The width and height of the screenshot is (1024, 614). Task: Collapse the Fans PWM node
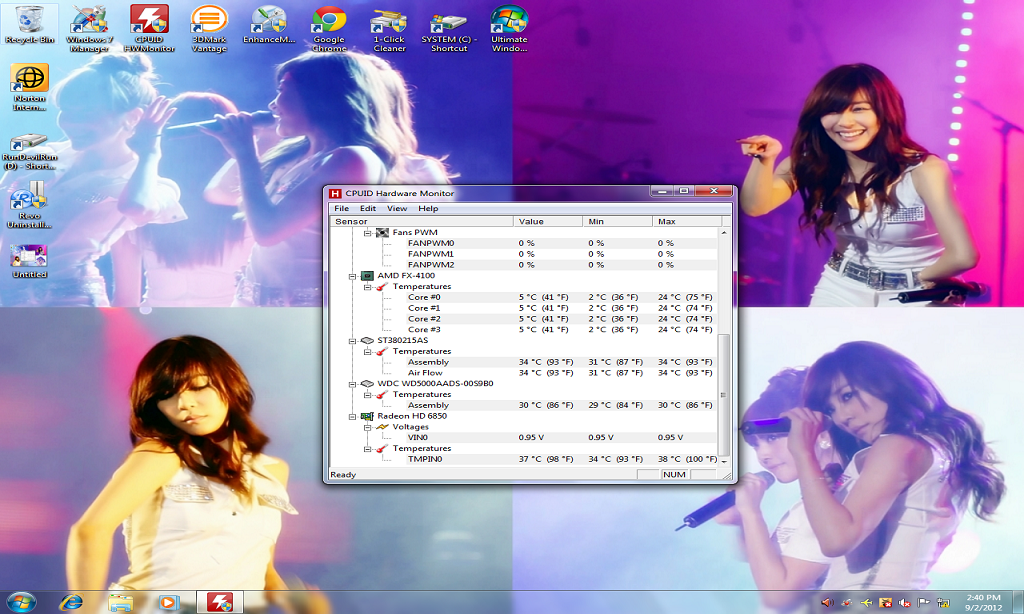pyautogui.click(x=367, y=233)
